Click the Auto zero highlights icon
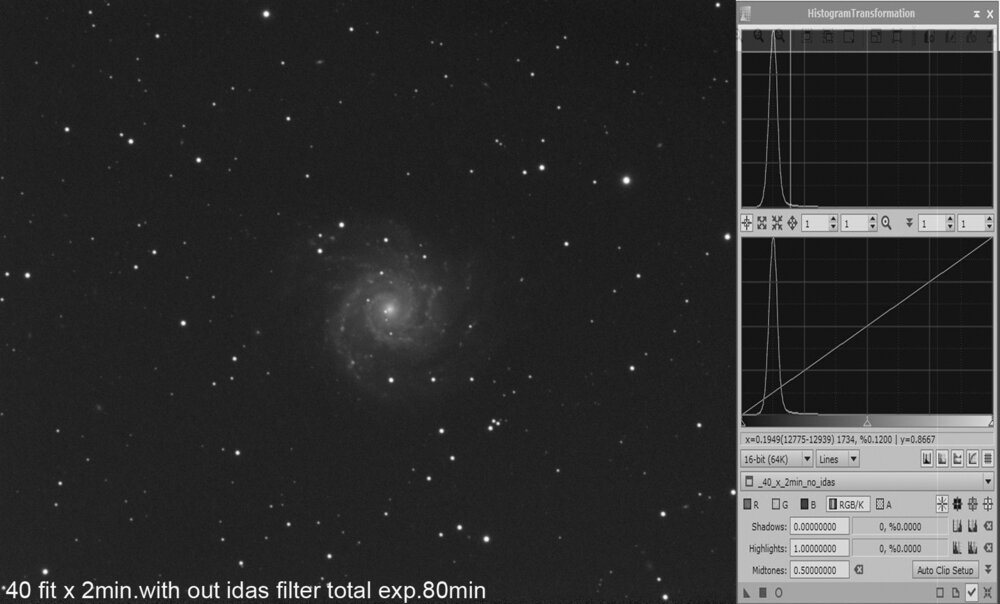1000x604 pixels. pyautogui.click(x=957, y=548)
